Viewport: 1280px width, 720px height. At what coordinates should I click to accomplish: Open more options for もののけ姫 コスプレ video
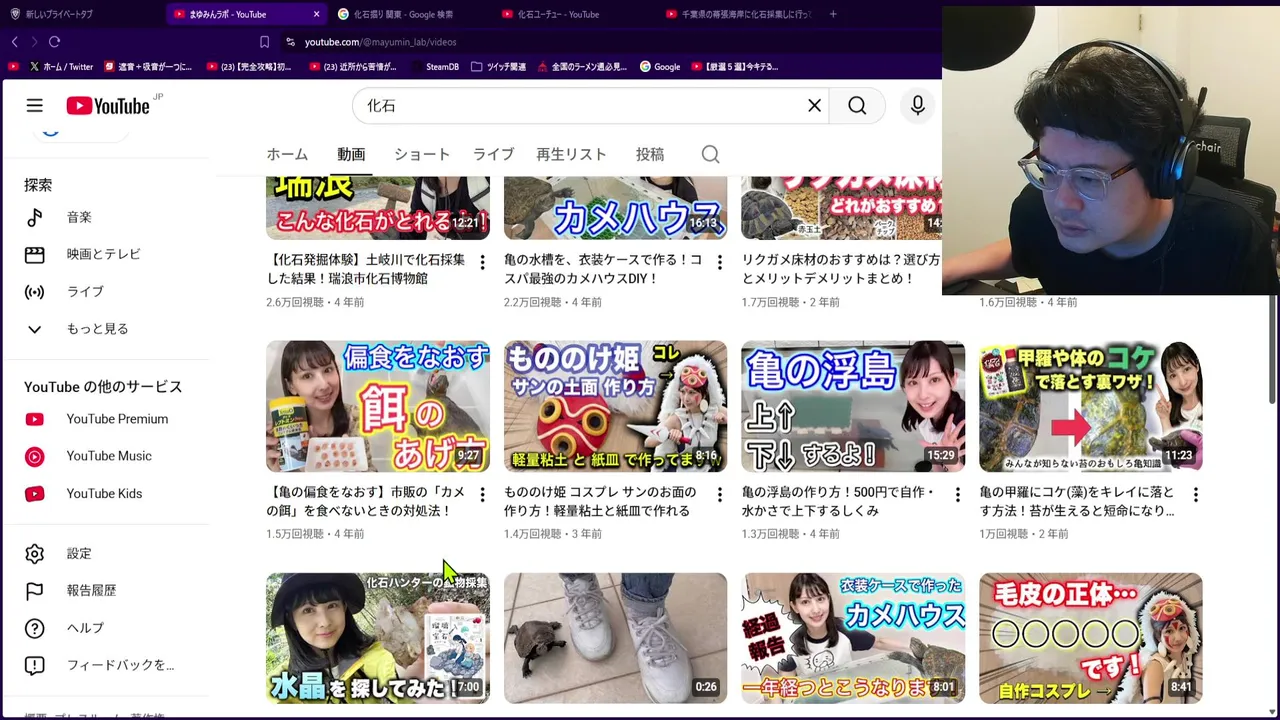(x=719, y=495)
